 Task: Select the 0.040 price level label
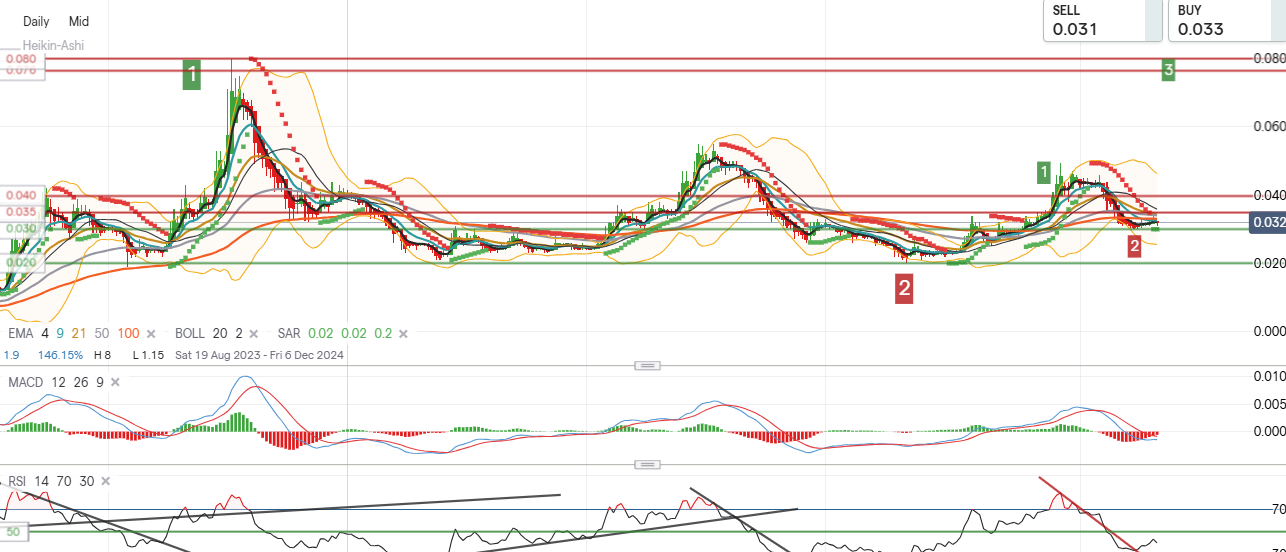[20, 196]
